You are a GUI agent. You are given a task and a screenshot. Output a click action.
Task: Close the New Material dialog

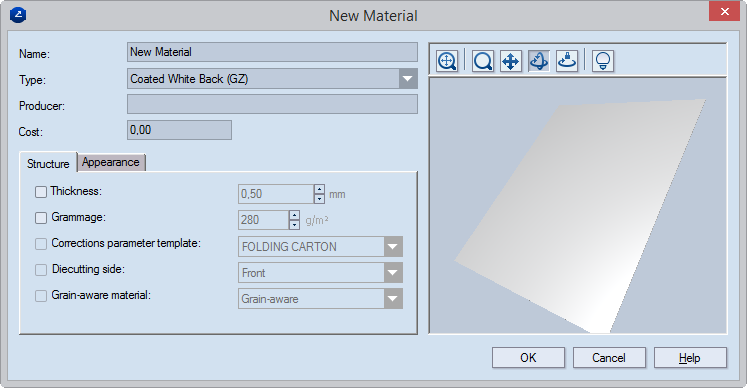[x=724, y=11]
